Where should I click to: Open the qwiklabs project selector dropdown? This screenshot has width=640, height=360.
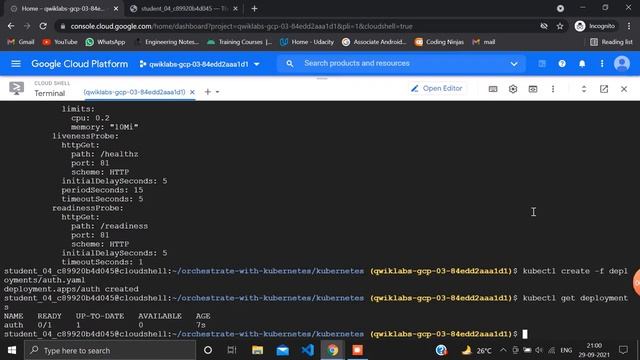(x=199, y=64)
